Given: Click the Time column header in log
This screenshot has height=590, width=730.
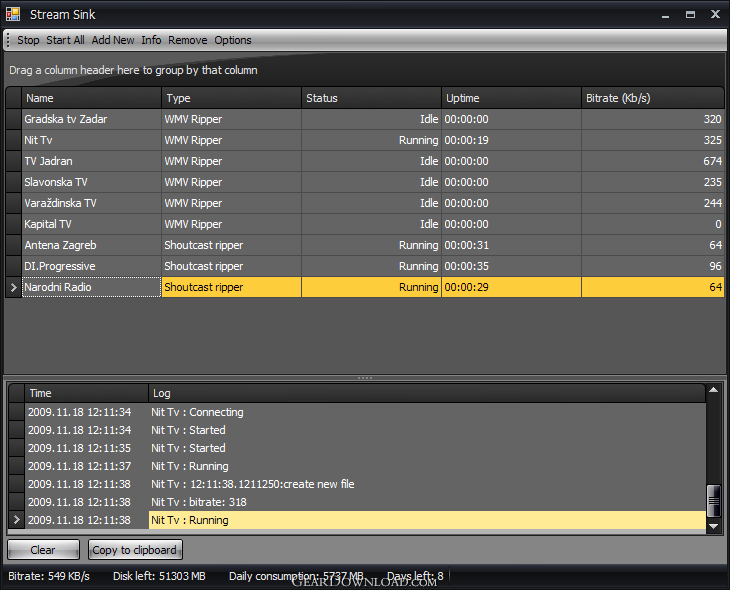Looking at the screenshot, I should (86, 393).
